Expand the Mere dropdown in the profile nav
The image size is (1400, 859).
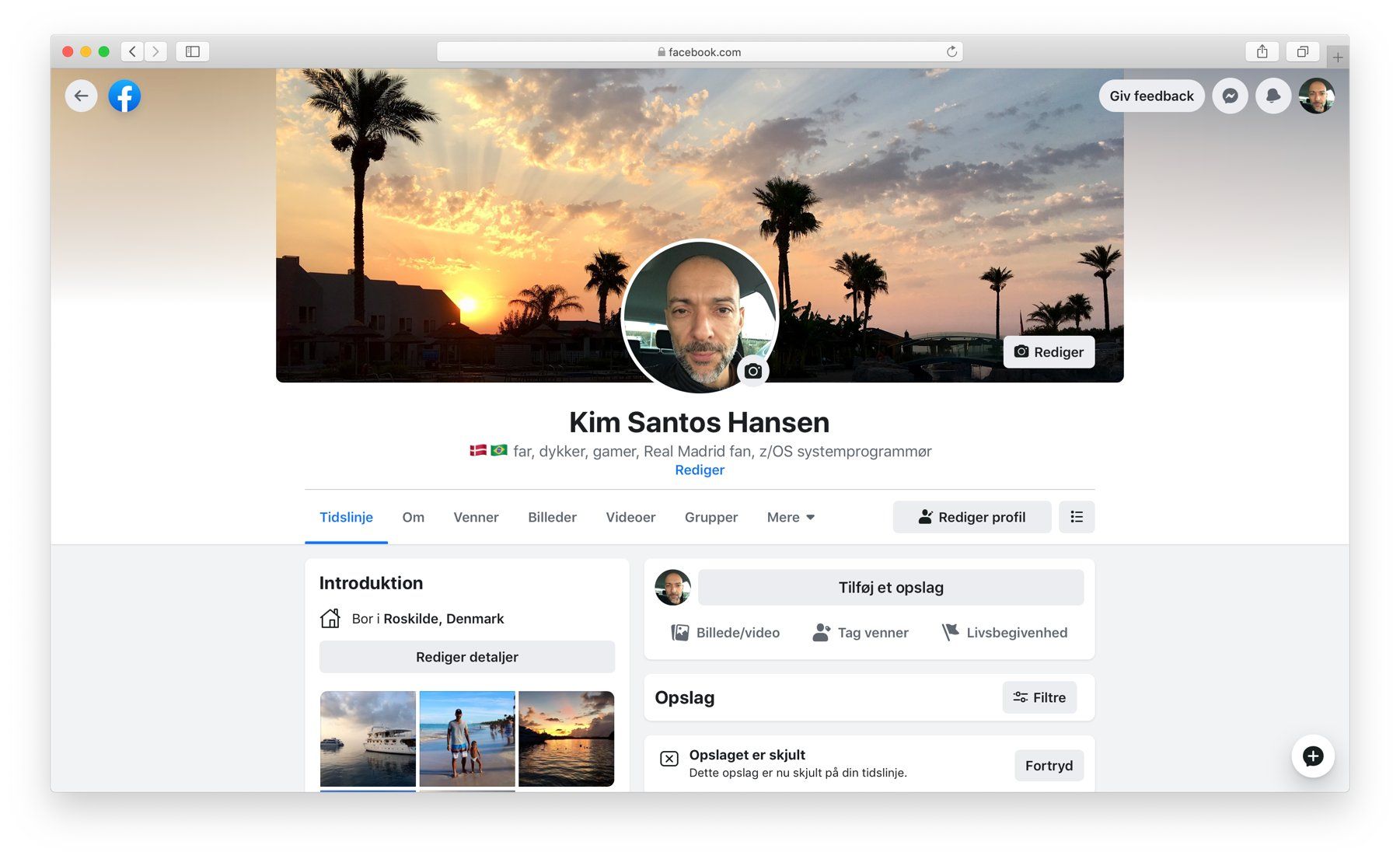click(x=790, y=517)
